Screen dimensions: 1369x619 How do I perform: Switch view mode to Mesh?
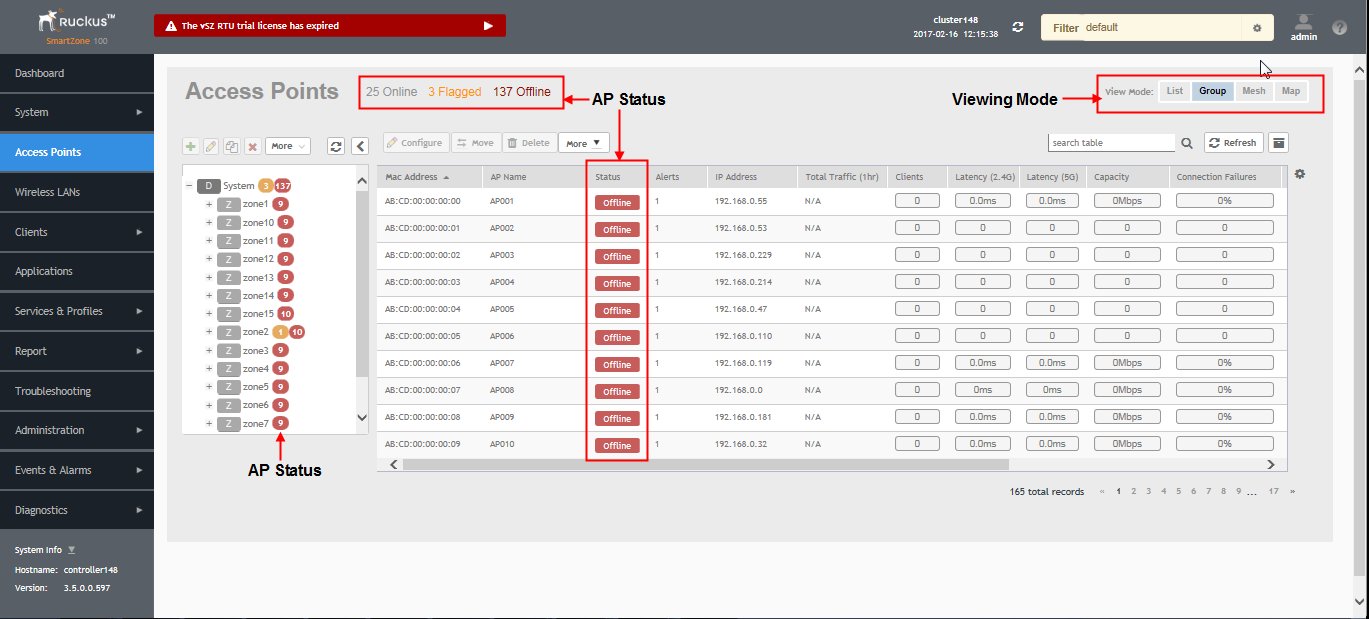point(1254,91)
